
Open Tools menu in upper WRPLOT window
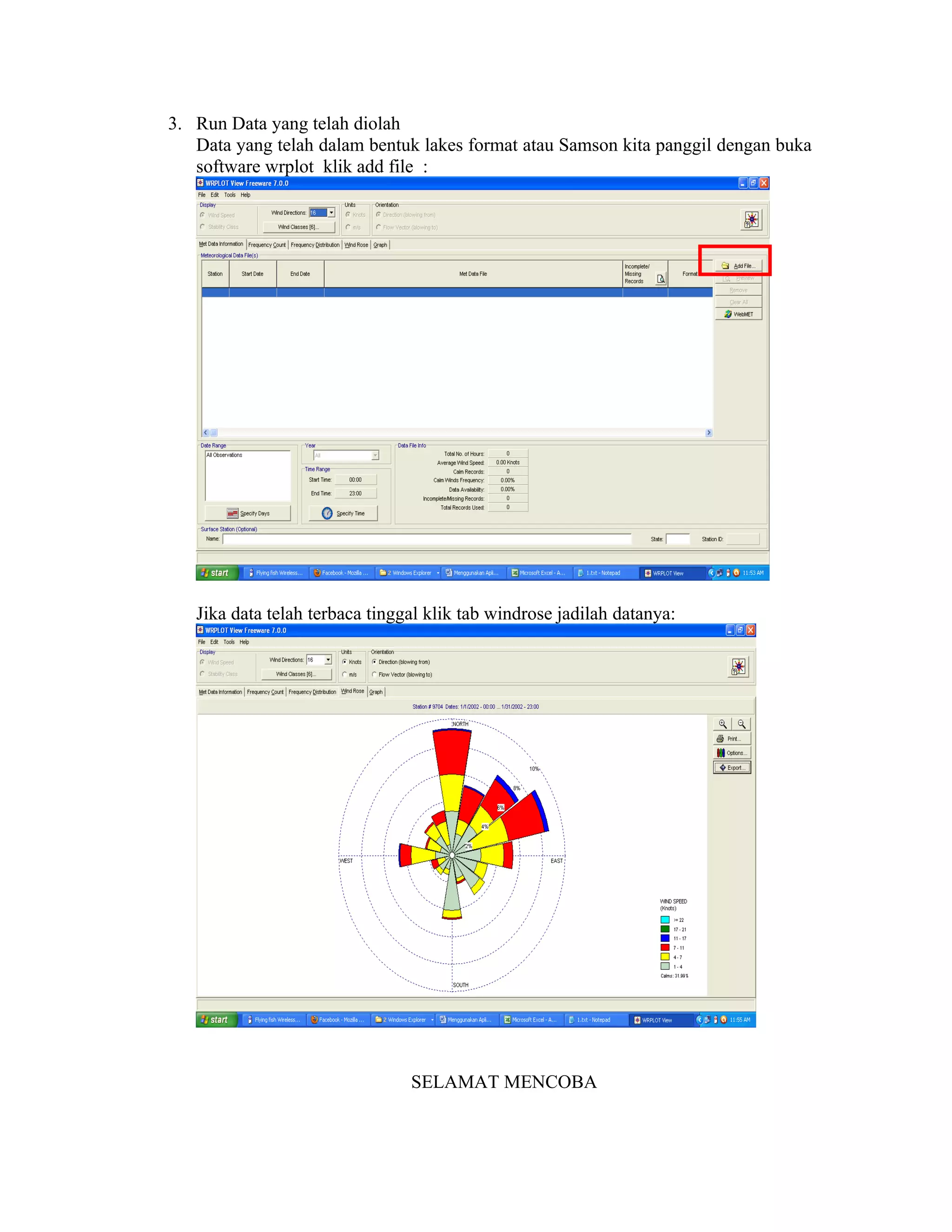pyautogui.click(x=230, y=195)
